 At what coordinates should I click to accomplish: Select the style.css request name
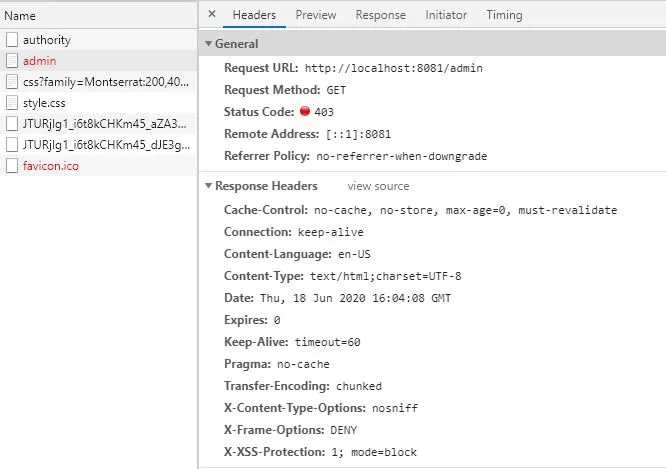pyautogui.click(x=44, y=103)
